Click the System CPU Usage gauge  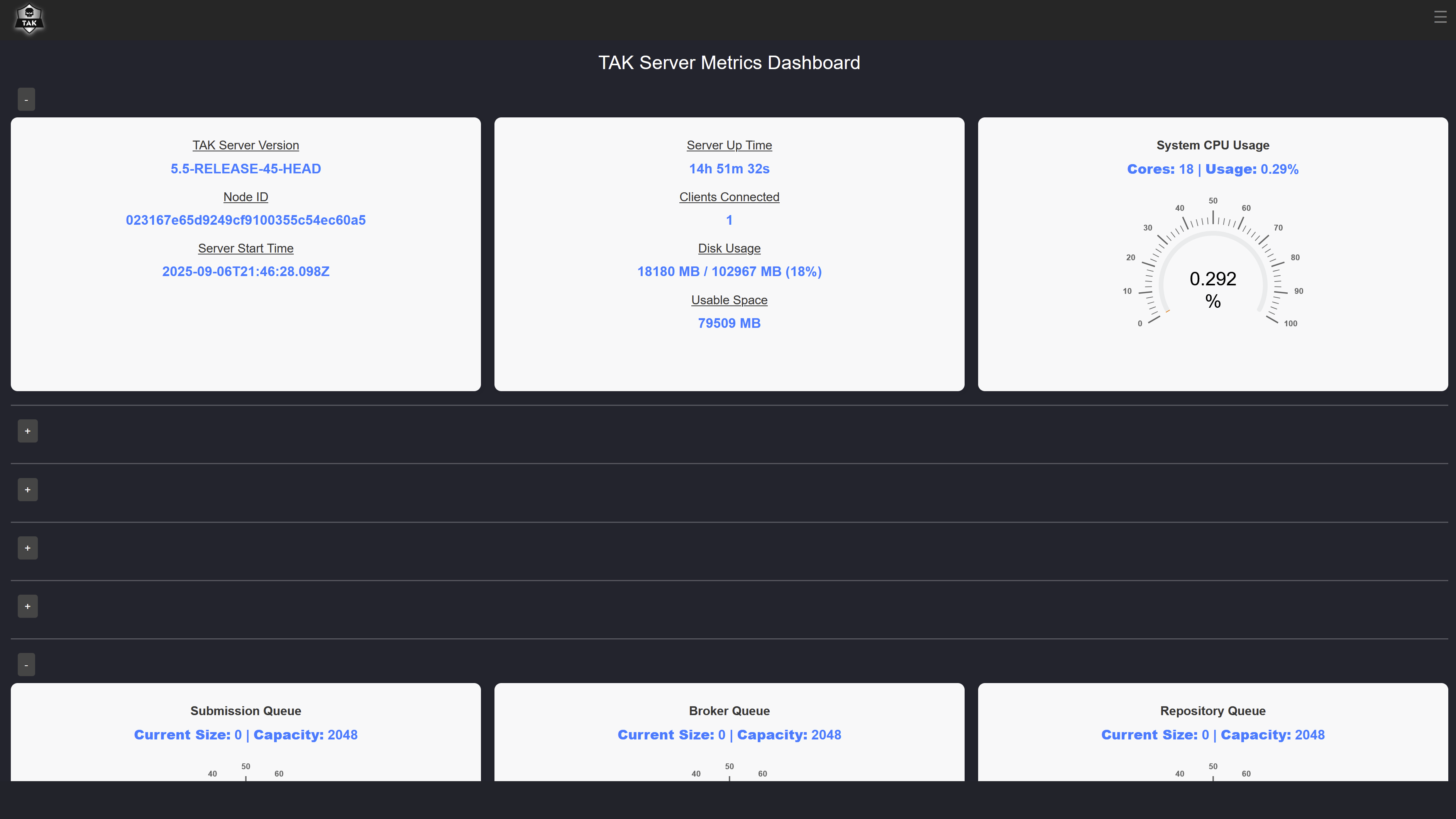point(1212,271)
